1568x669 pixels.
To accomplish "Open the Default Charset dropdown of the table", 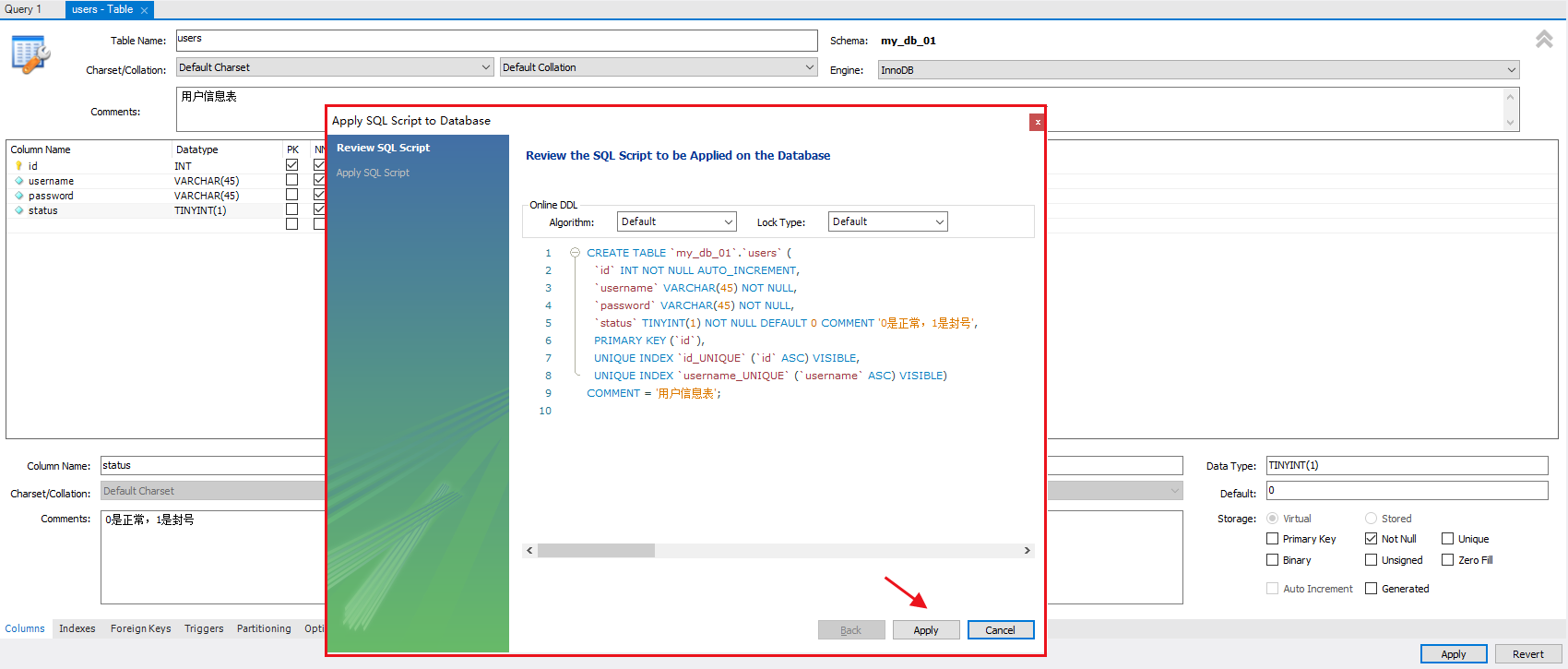I will (x=335, y=67).
